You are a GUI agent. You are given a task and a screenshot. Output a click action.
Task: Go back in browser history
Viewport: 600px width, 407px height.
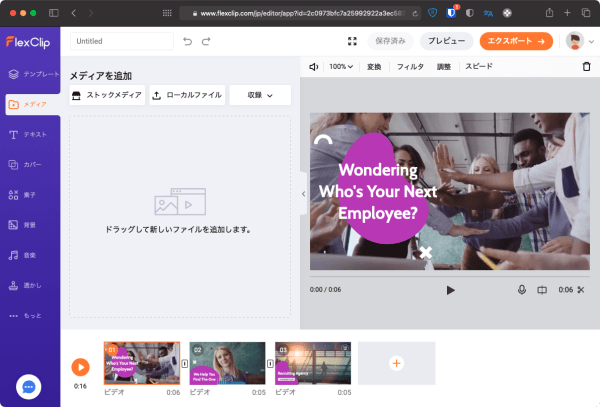(x=73, y=13)
